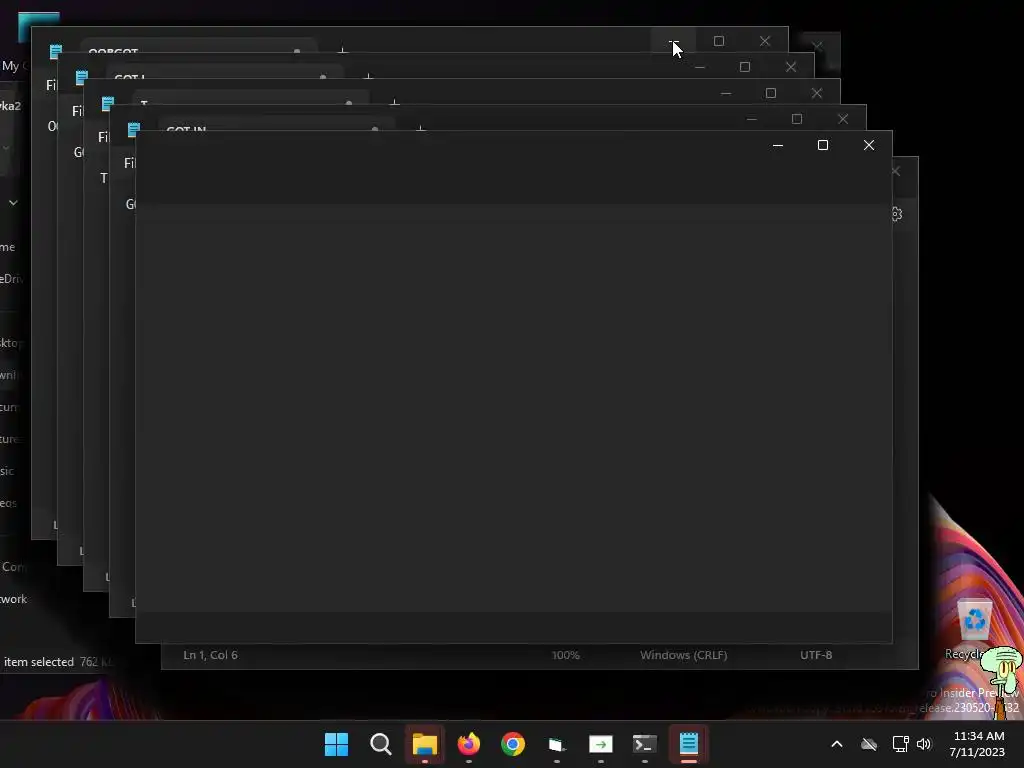Click Ln 1, Col 6 in the status bar

(x=210, y=655)
